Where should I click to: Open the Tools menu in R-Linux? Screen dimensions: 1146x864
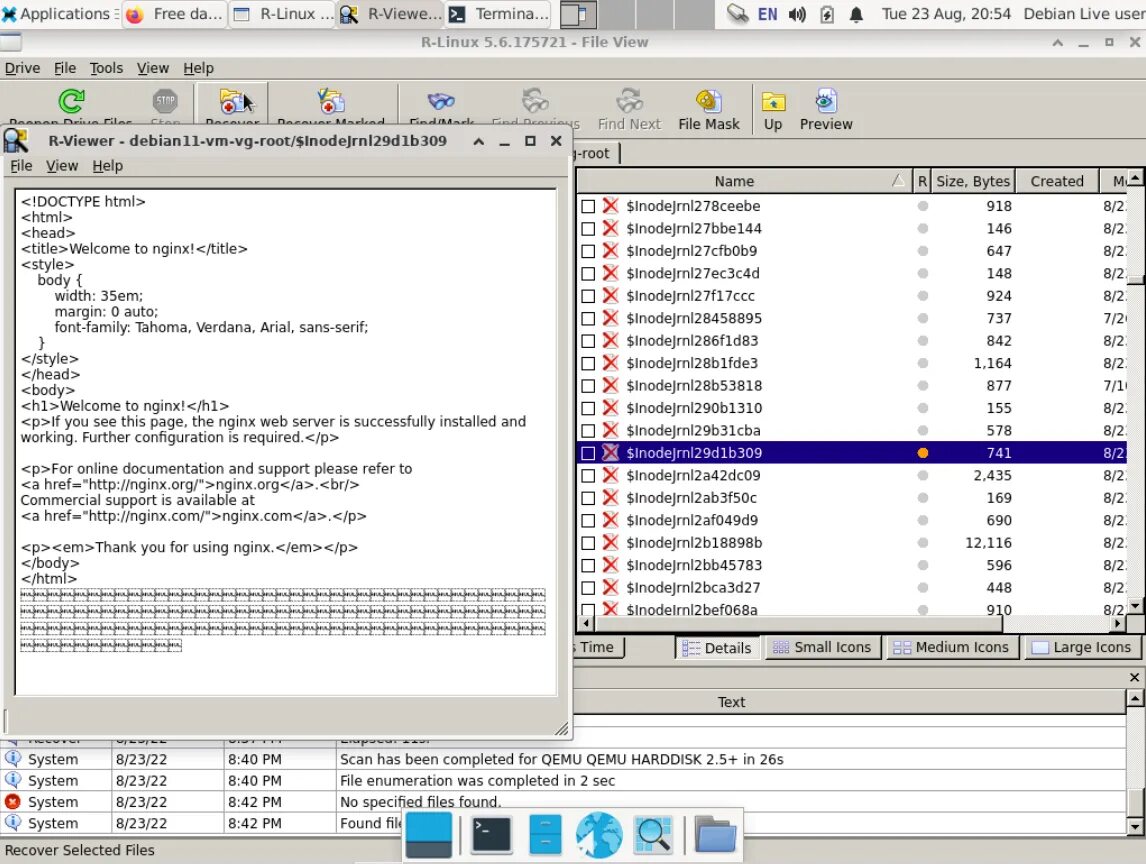click(x=106, y=68)
